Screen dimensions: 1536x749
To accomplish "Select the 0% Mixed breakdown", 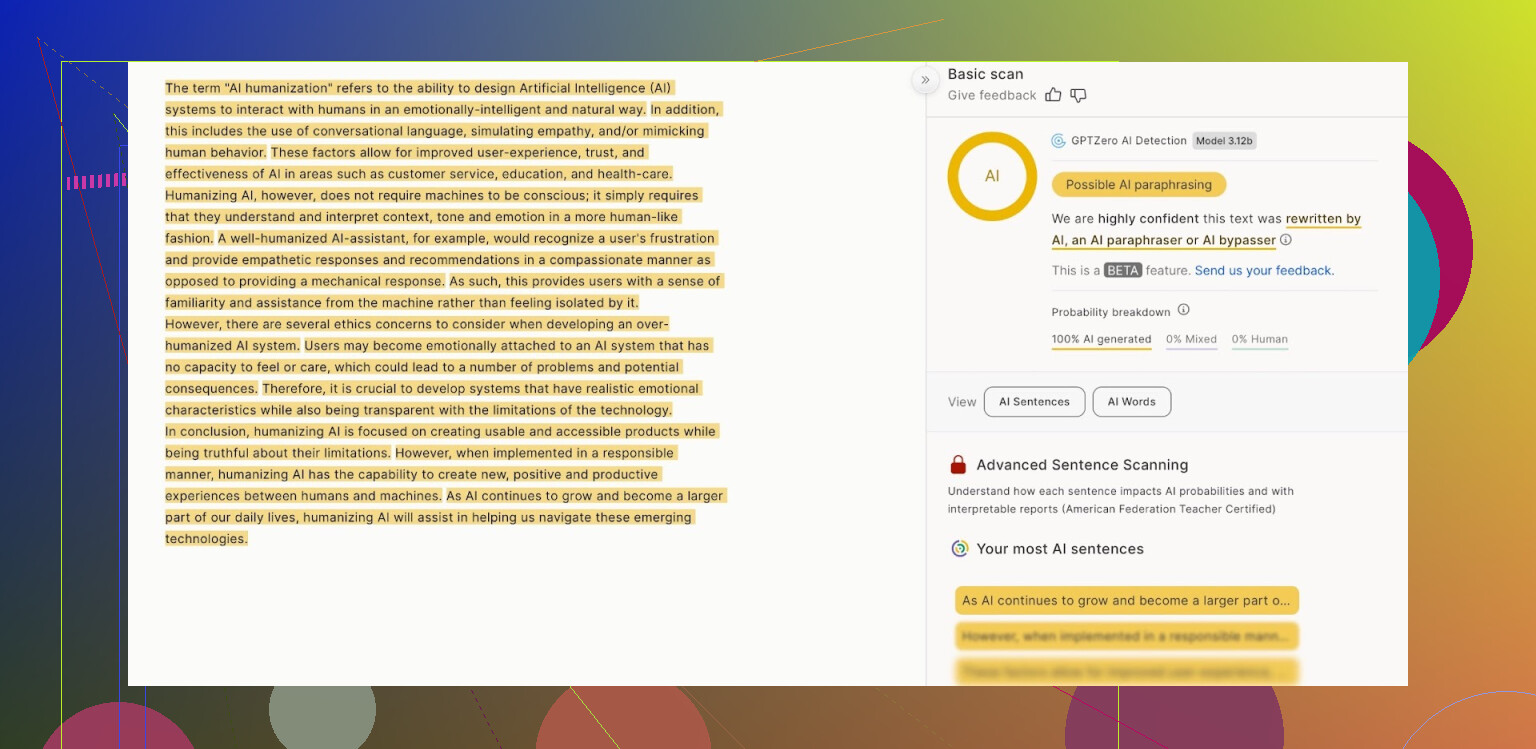I will [x=1191, y=339].
